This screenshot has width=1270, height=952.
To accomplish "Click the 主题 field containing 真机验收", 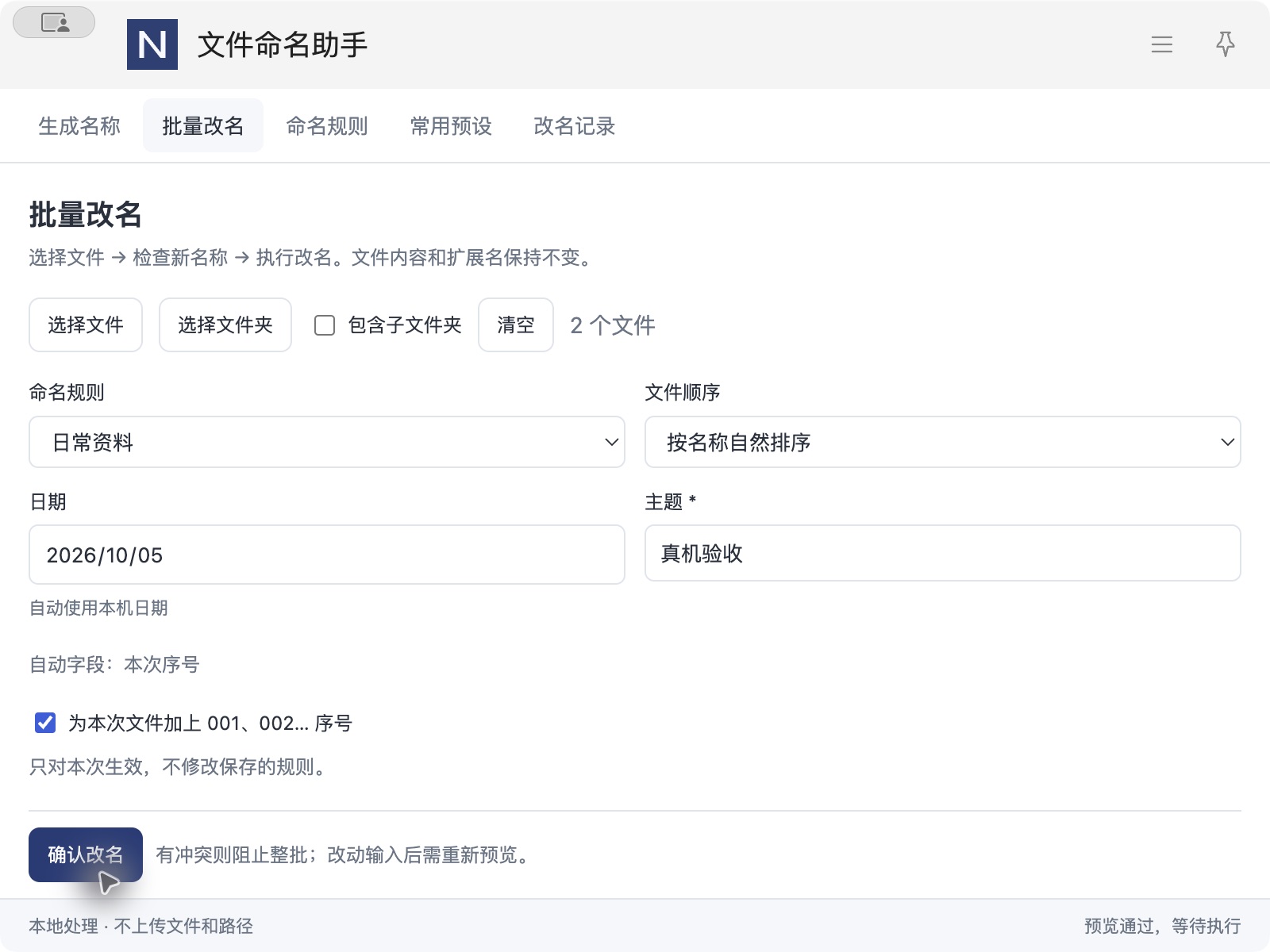I will 943,553.
